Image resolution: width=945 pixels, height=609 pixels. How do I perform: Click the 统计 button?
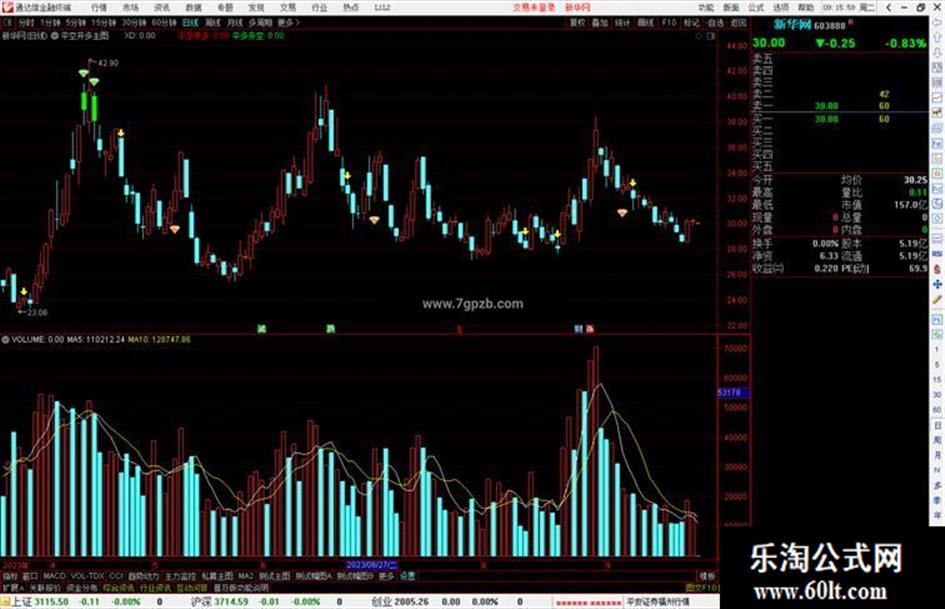[623, 22]
